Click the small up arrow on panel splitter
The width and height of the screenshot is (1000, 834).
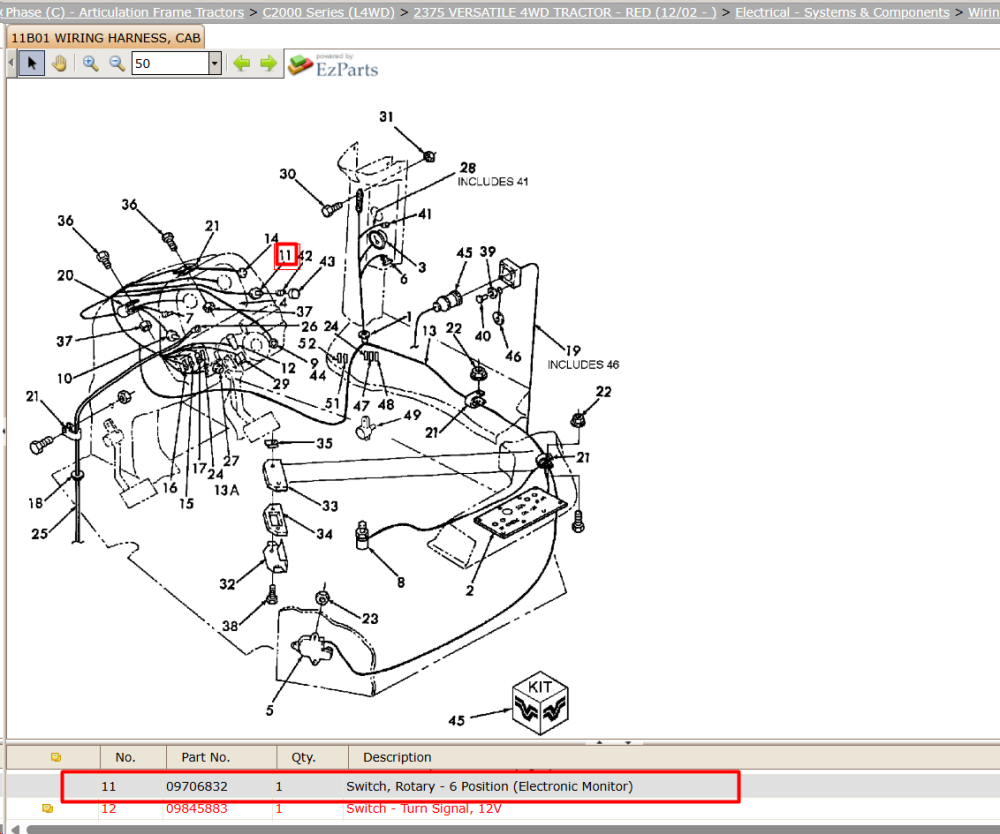tap(599, 742)
